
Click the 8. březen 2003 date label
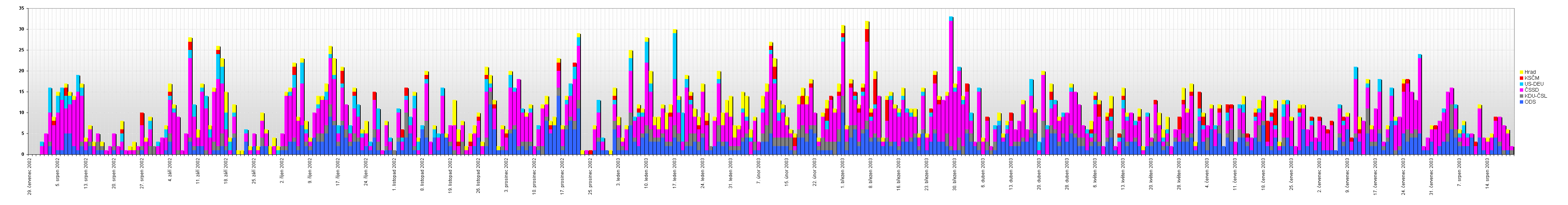(x=871, y=172)
